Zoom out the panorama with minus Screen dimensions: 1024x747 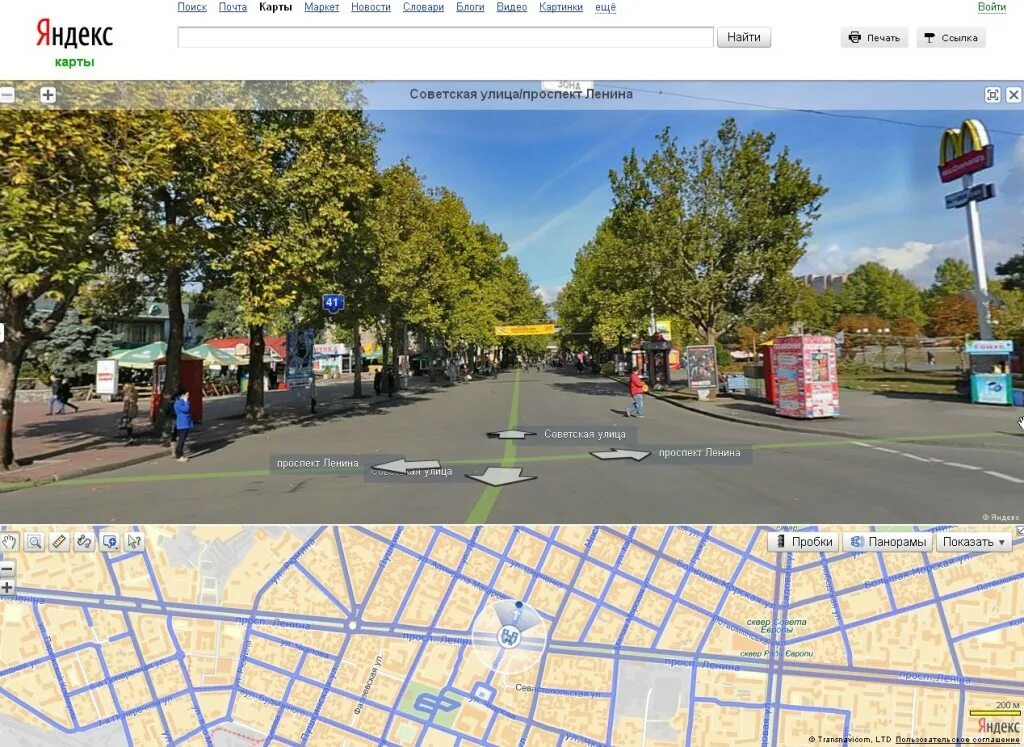click(6, 95)
